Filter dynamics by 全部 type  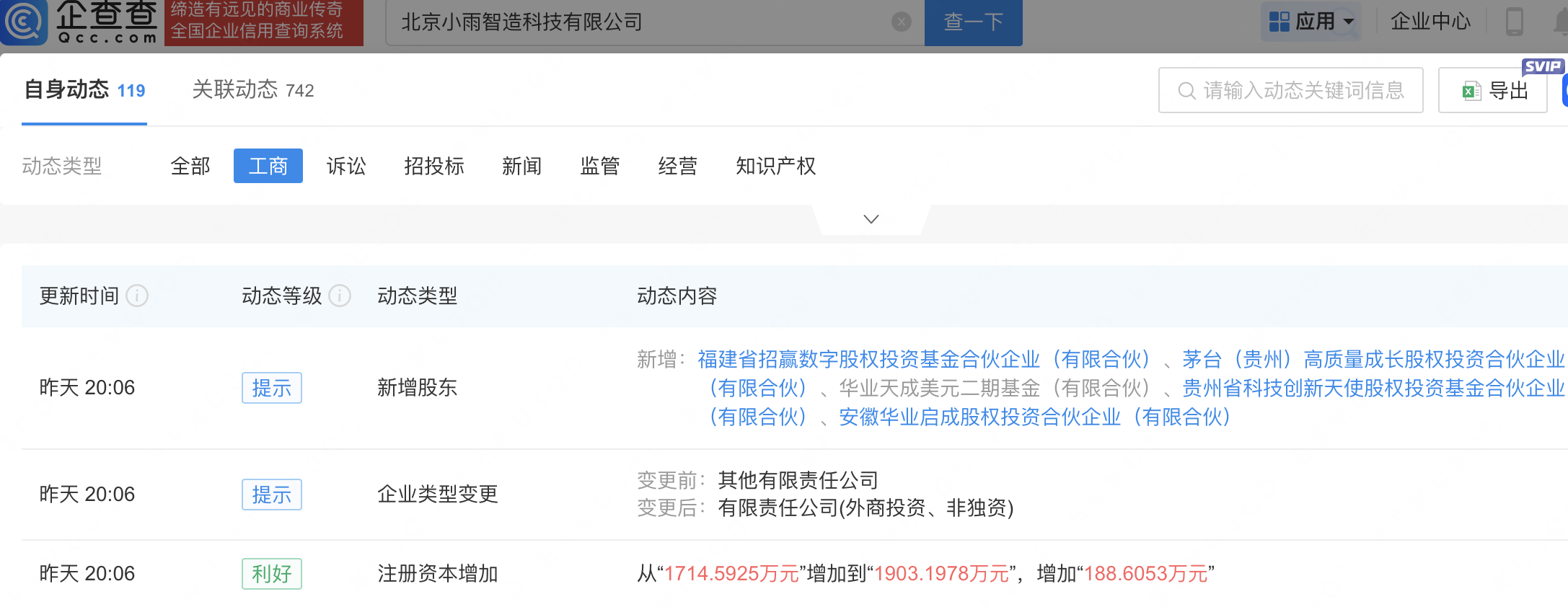point(190,167)
